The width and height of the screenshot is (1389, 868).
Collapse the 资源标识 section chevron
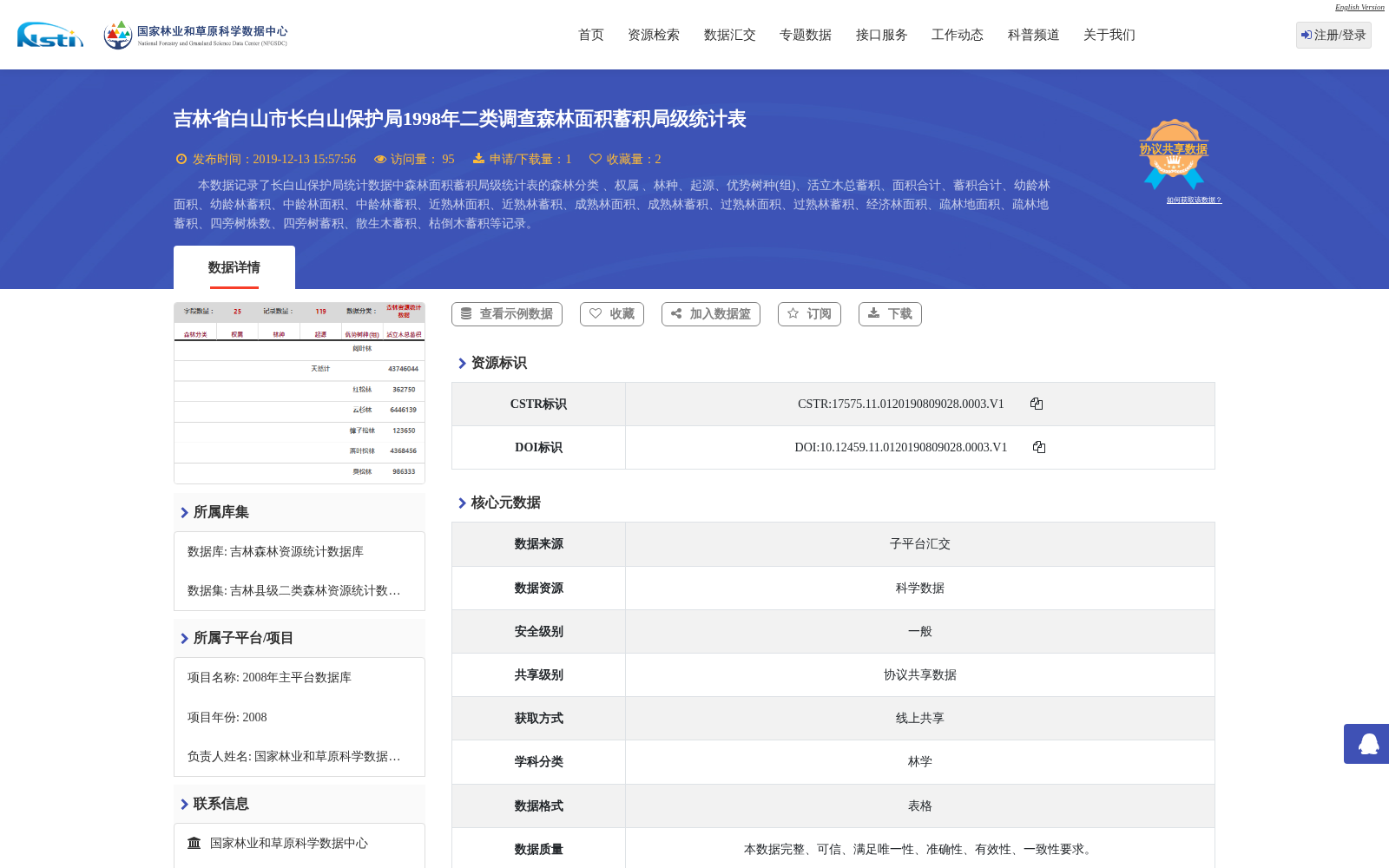462,364
